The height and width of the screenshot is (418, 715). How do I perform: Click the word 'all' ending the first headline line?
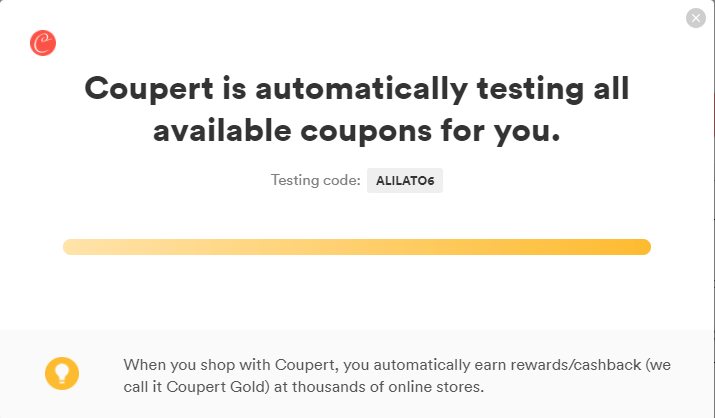pos(611,89)
